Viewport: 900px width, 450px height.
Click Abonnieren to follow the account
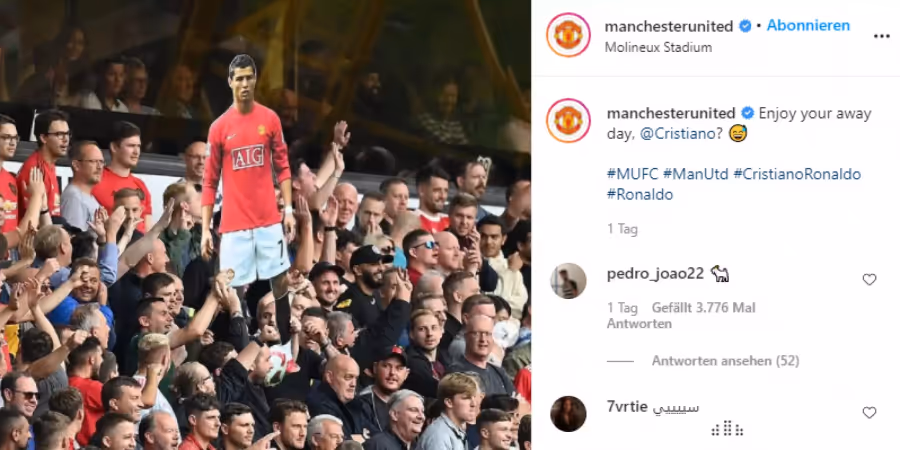coord(808,26)
